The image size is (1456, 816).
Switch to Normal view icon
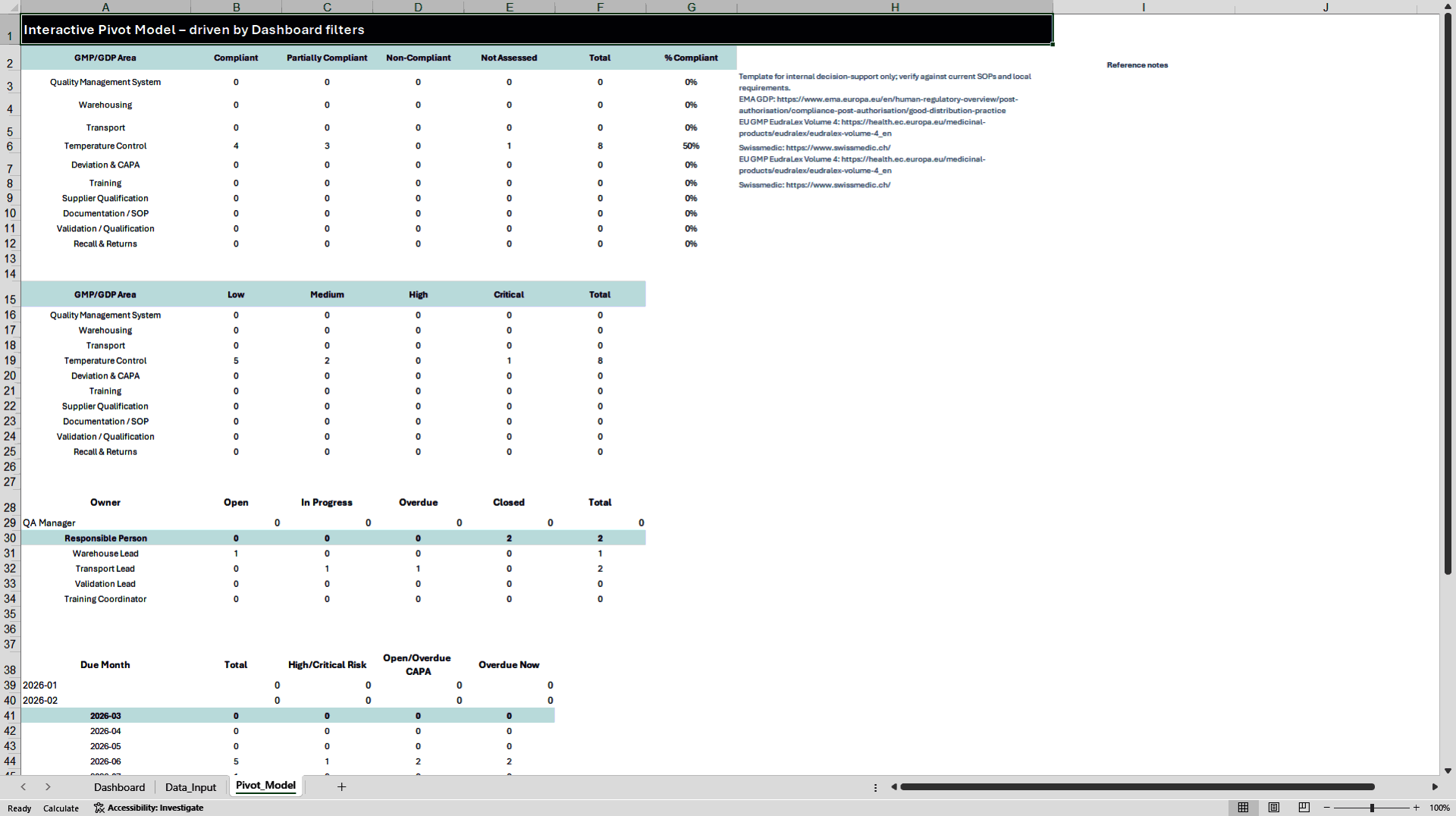pyautogui.click(x=1243, y=808)
